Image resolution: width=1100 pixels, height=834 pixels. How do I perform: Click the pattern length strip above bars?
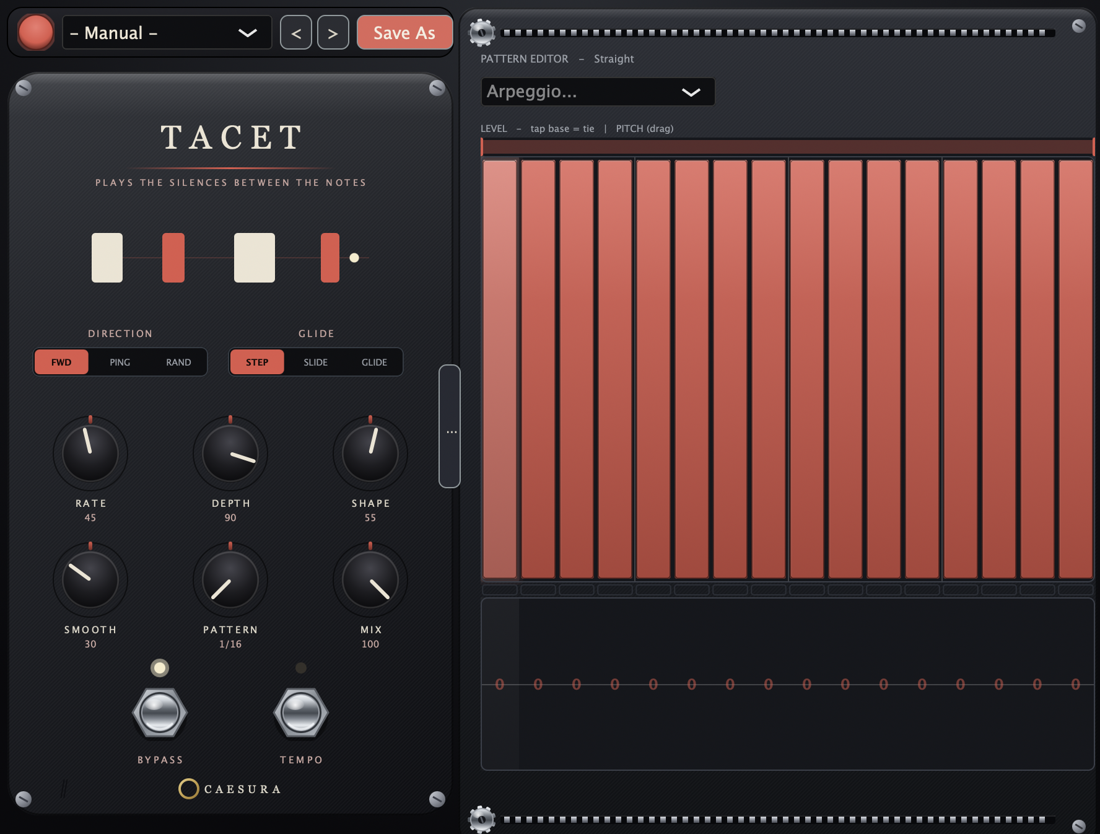(x=787, y=147)
